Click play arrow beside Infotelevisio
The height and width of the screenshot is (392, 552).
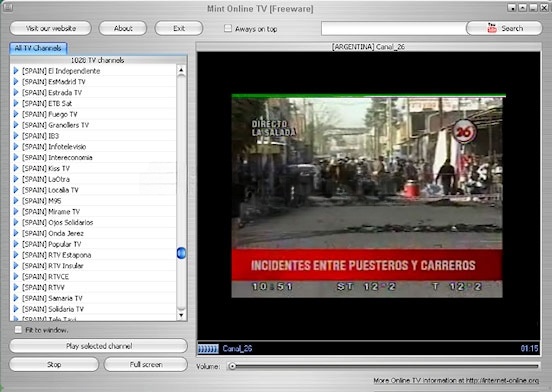16,146
